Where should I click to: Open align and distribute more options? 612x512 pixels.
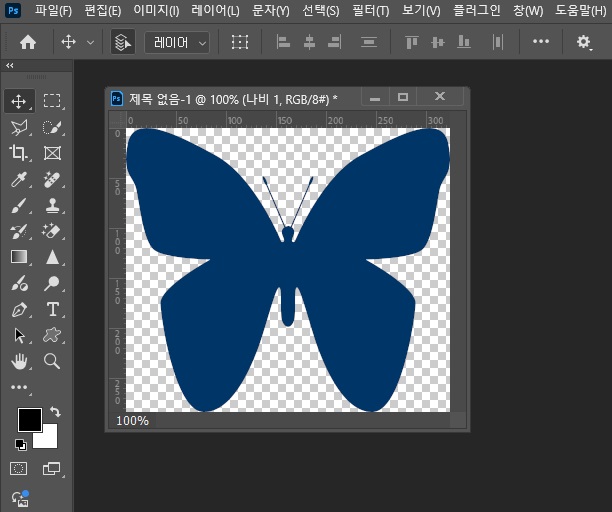click(541, 41)
